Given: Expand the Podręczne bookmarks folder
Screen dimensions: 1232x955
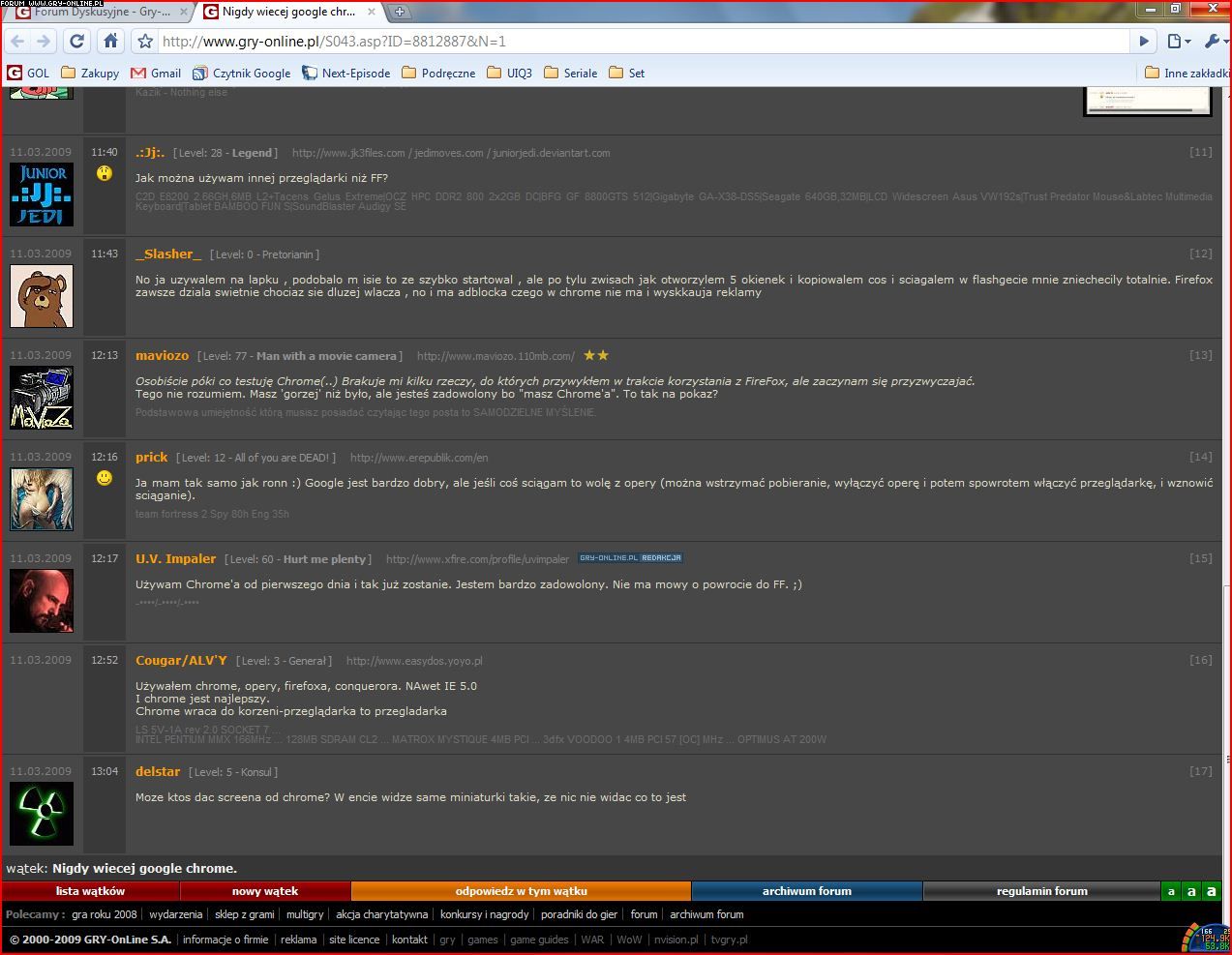Looking at the screenshot, I should (438, 73).
